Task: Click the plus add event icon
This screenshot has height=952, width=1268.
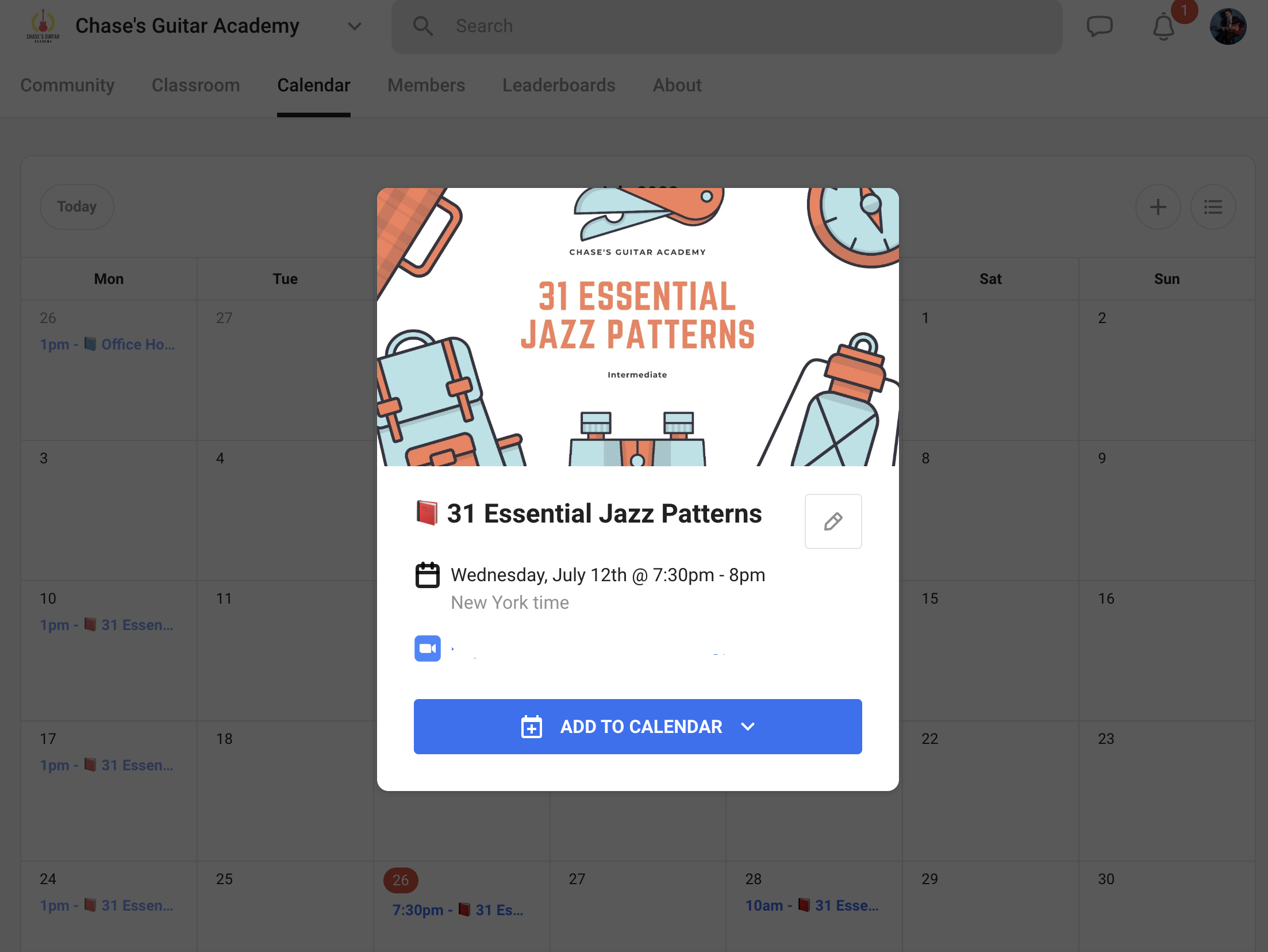Action: click(1158, 207)
